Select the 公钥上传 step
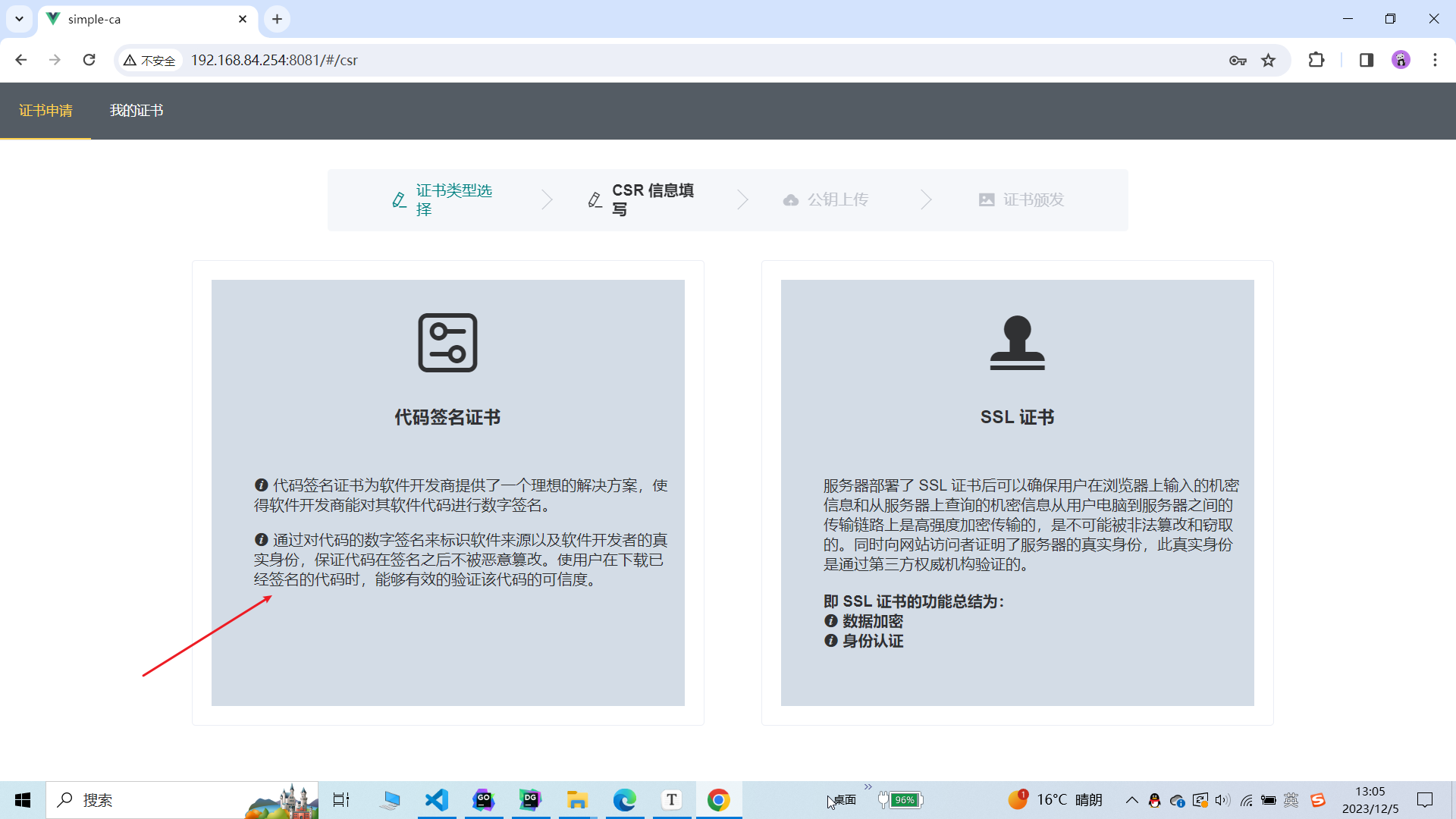 [x=825, y=200]
